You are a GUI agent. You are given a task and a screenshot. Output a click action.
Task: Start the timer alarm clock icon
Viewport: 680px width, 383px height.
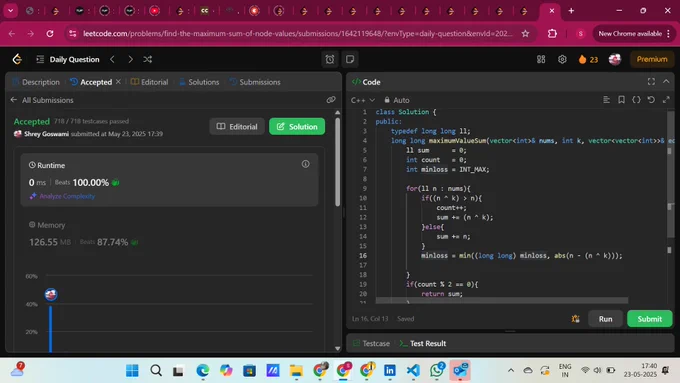coord(330,59)
